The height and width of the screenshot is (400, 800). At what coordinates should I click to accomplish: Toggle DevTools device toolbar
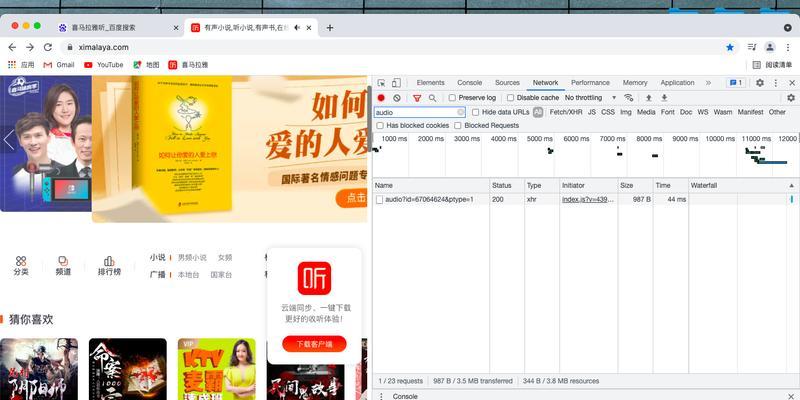click(x=396, y=83)
